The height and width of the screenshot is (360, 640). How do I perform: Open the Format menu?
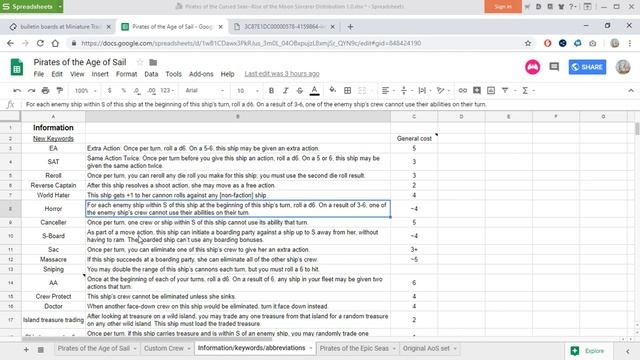[127, 74]
